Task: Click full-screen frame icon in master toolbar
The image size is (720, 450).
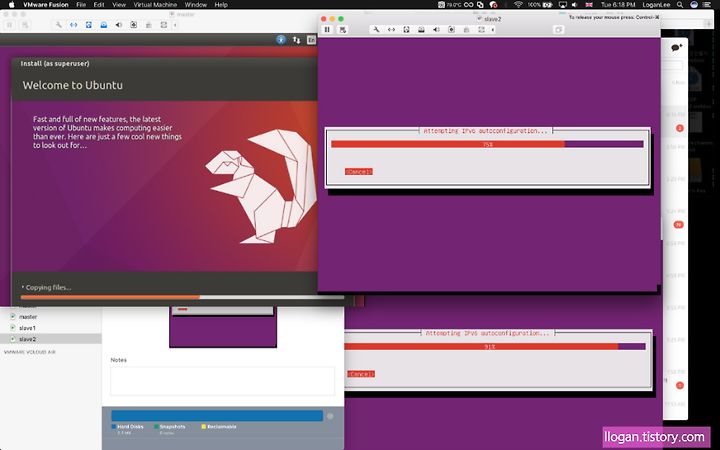Action: [163, 25]
